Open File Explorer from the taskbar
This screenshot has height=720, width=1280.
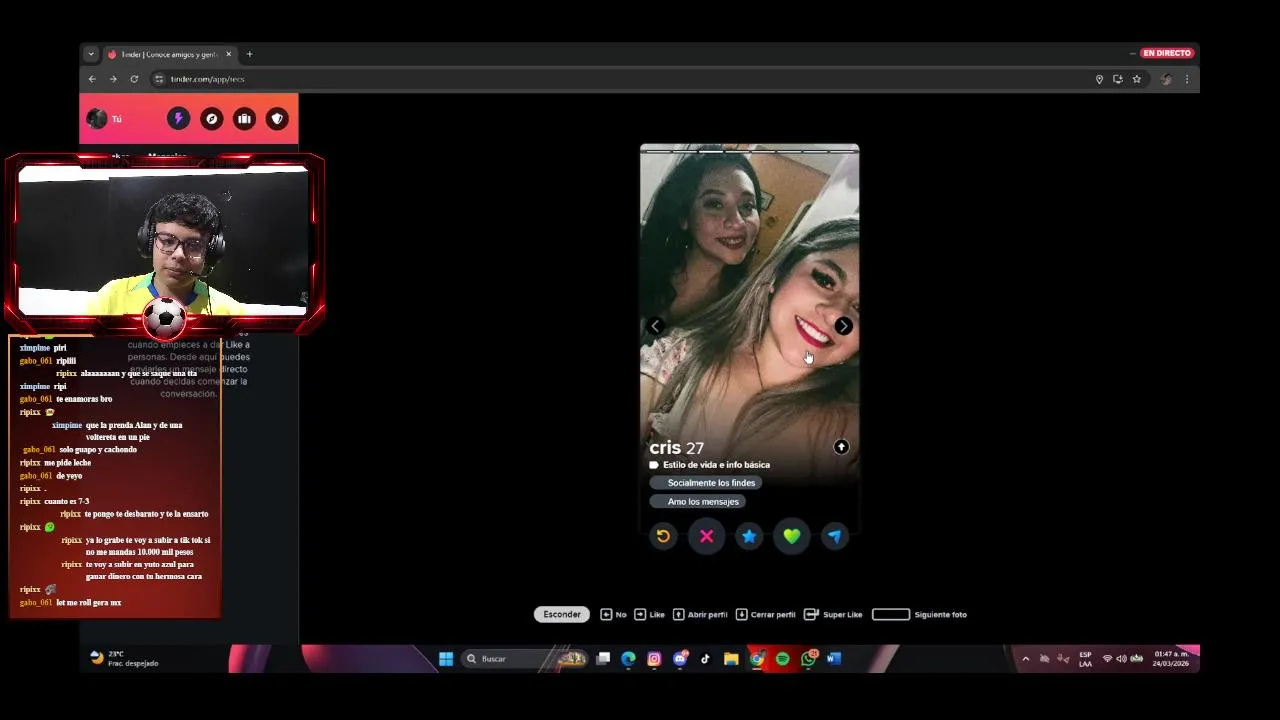[x=731, y=658]
